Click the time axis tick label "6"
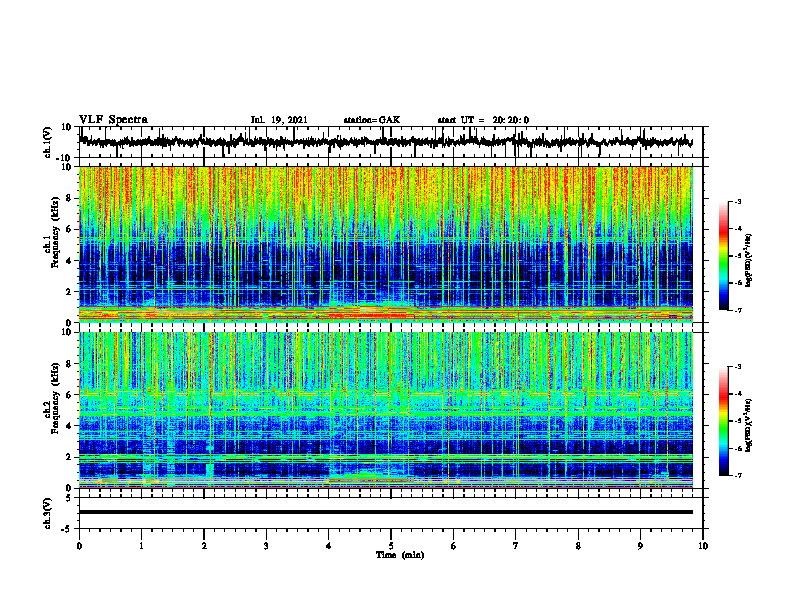 tap(454, 546)
